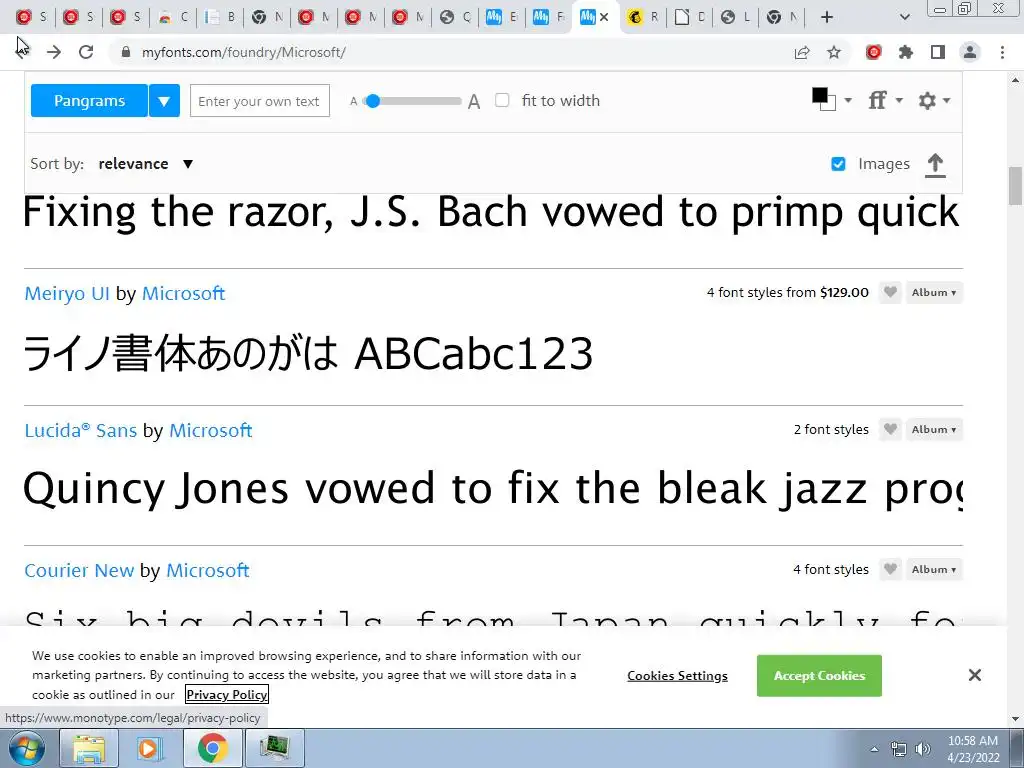Switch to the tab labeled R
This screenshot has height=768, width=1024.
pyautogui.click(x=643, y=17)
